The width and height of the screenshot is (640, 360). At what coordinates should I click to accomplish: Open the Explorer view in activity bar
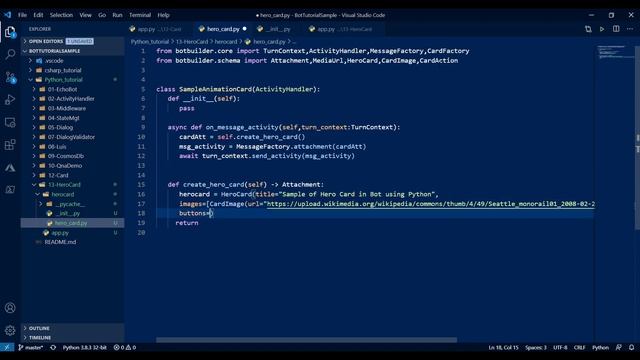tap(10, 32)
